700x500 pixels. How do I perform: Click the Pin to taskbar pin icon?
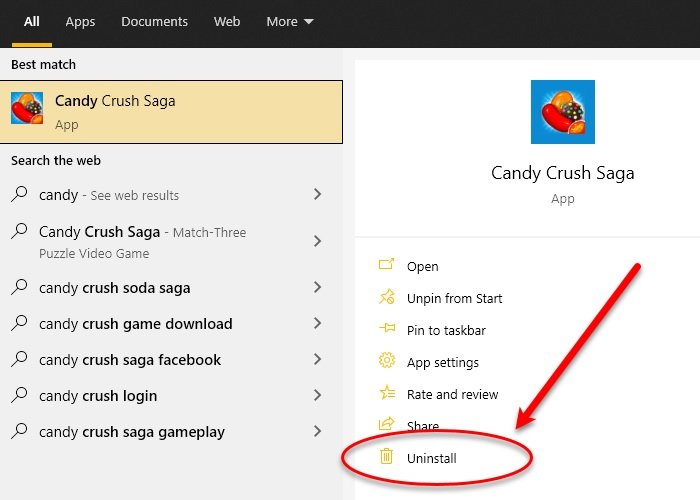(387, 328)
